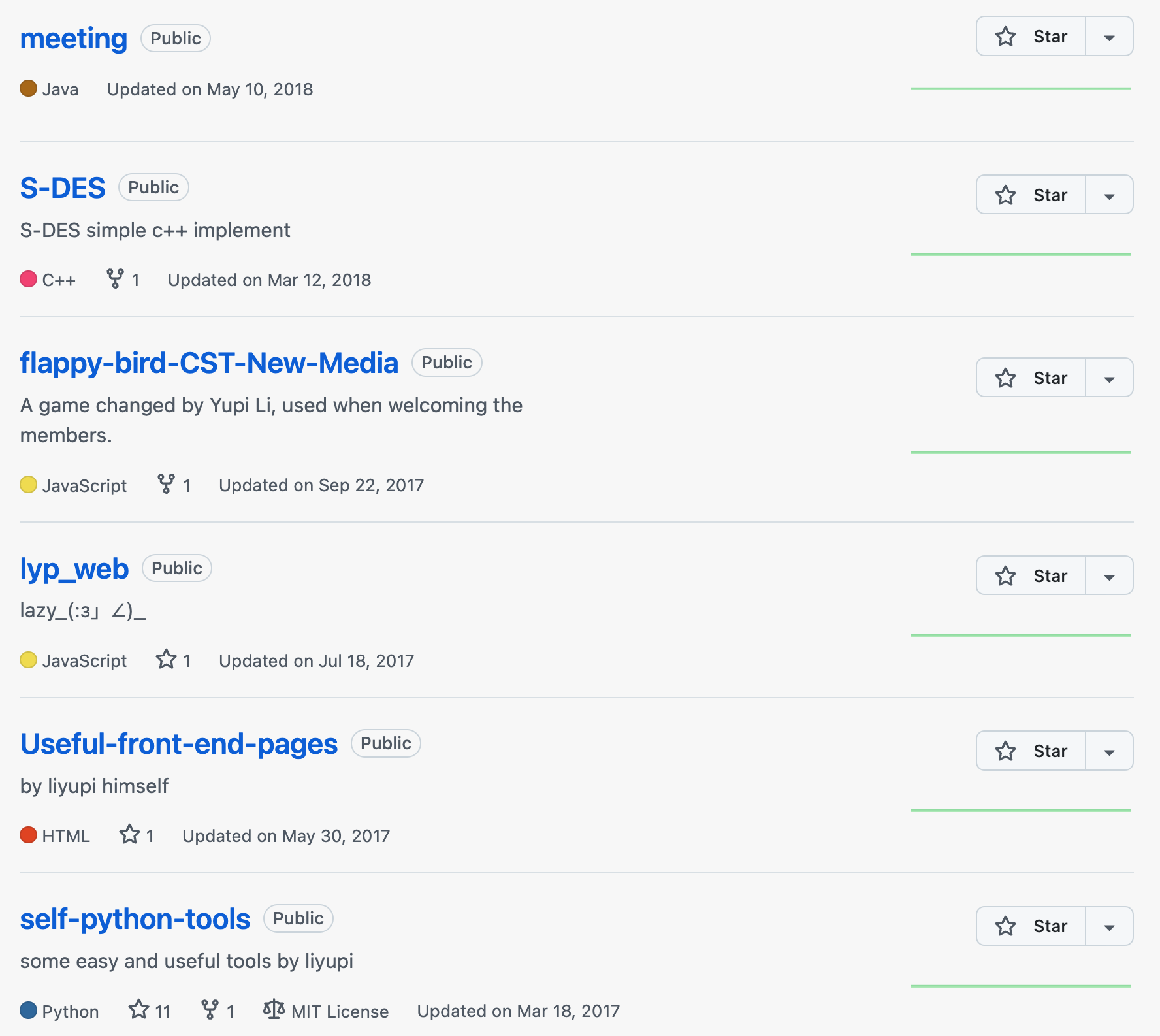
Task: Open the Useful-front-end-pages repository
Action: pos(179,744)
